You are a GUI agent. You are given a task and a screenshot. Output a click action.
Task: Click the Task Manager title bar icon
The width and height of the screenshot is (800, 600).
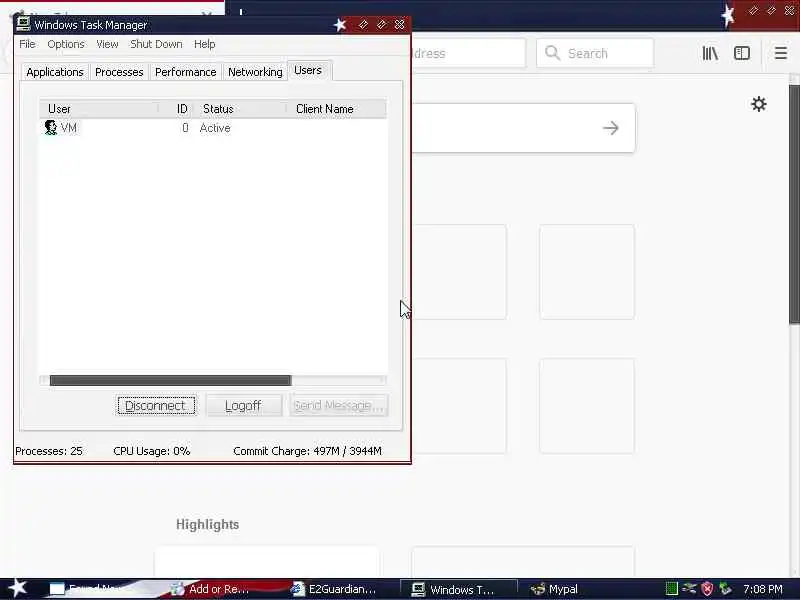(x=23, y=24)
